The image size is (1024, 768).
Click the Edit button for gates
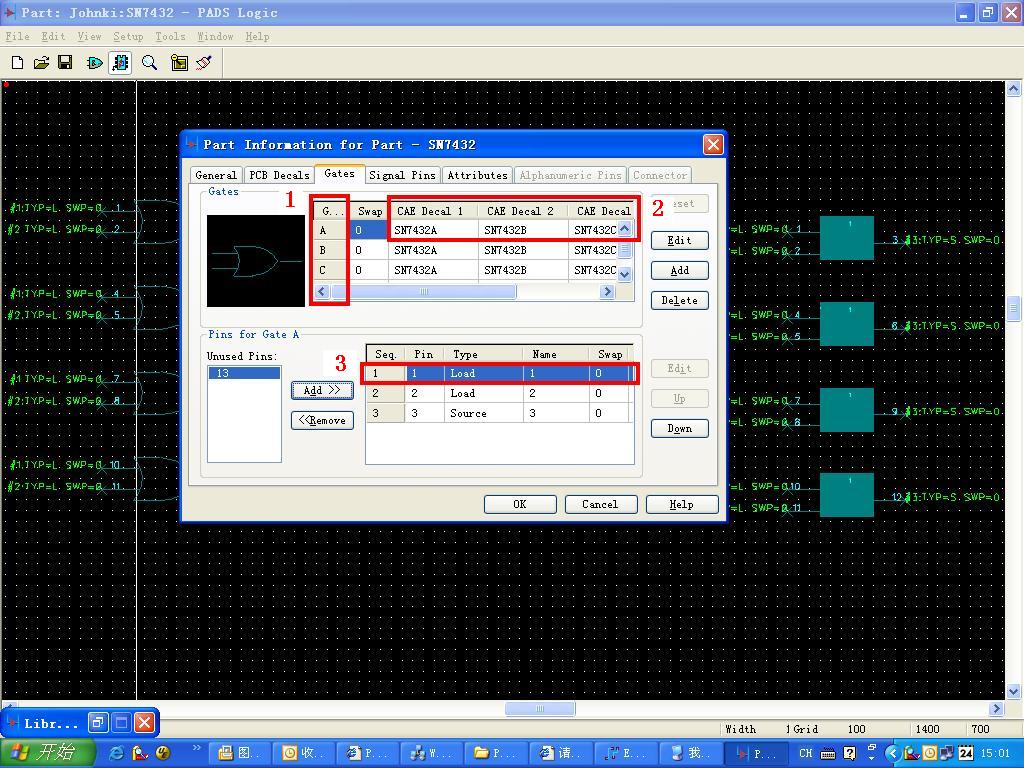coord(679,240)
